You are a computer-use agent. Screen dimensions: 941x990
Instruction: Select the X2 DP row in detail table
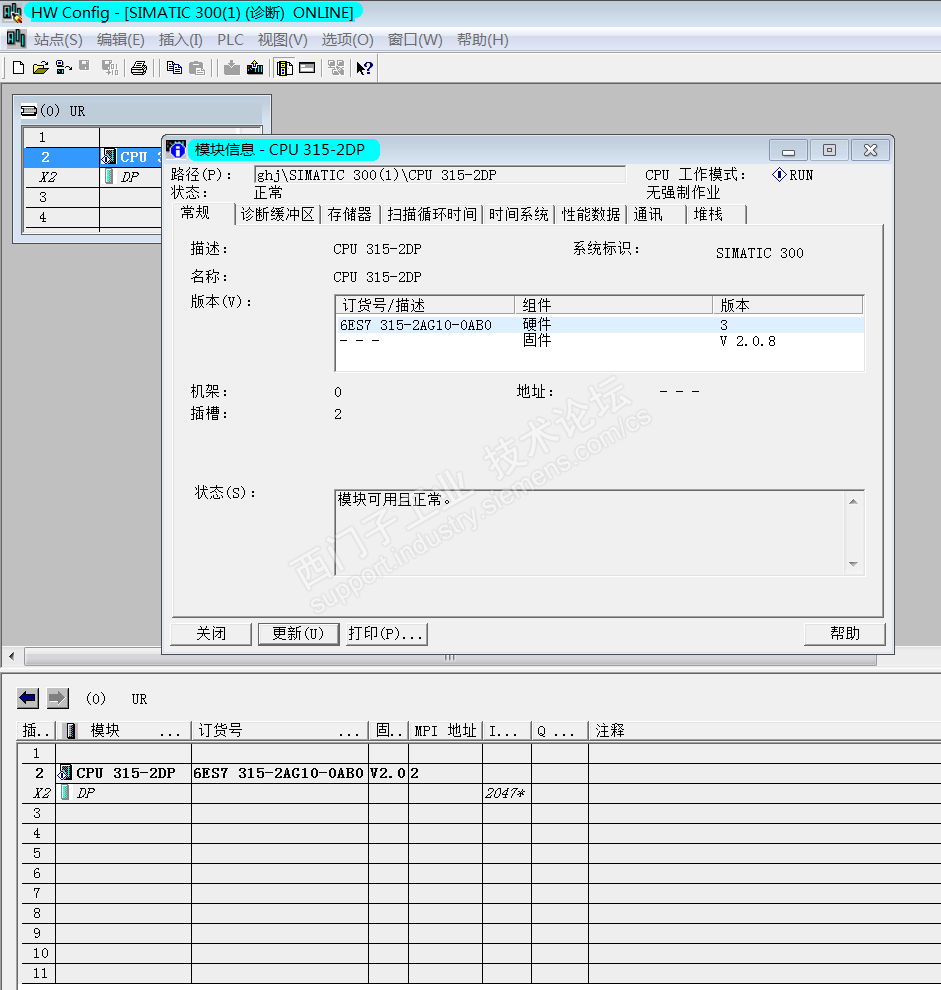coord(479,793)
